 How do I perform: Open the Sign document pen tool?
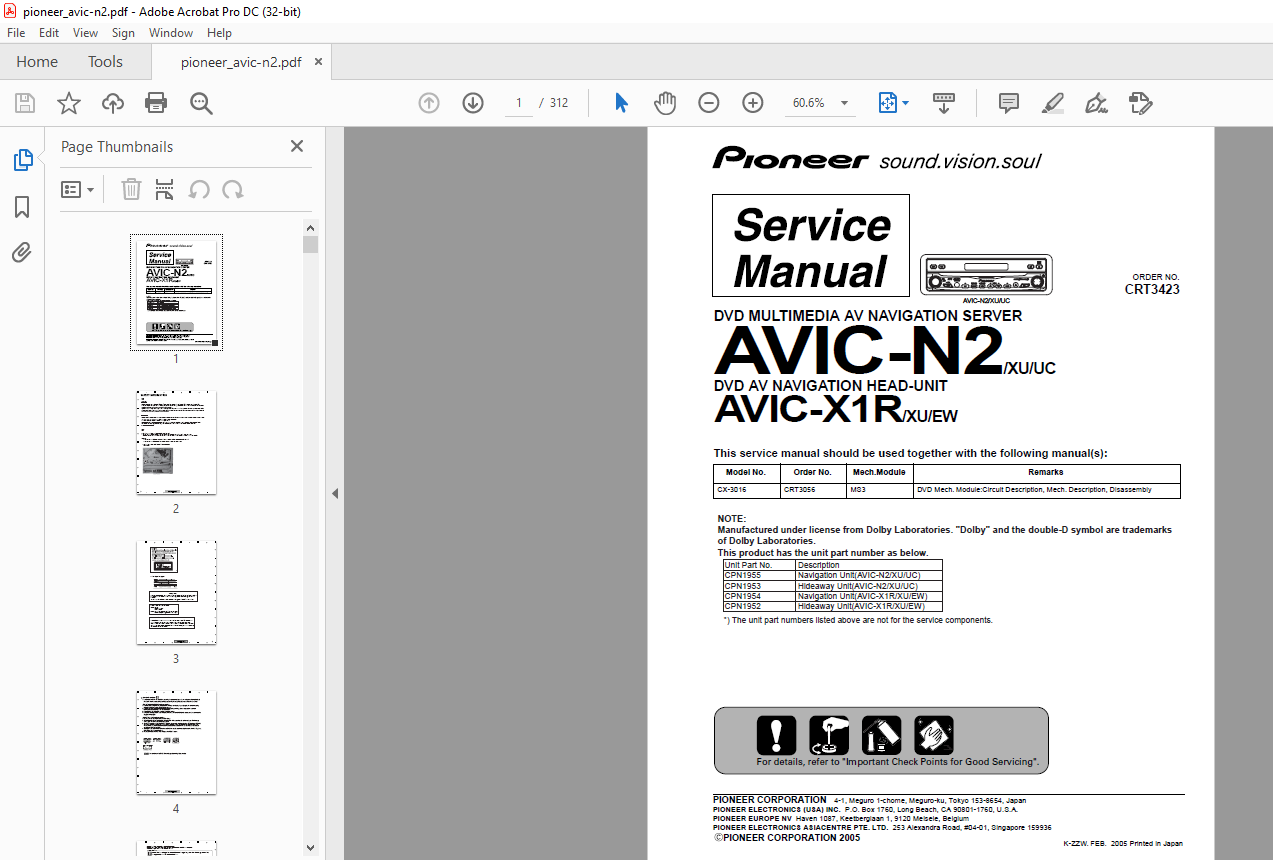[x=1096, y=103]
